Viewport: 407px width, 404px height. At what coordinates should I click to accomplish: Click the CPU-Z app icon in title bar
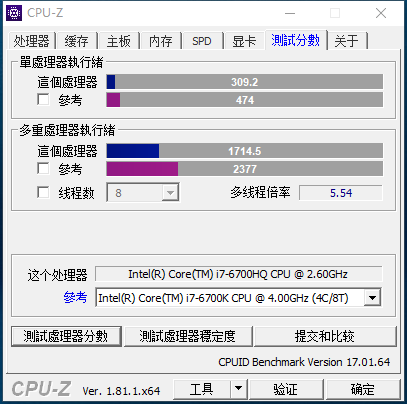coord(14,13)
